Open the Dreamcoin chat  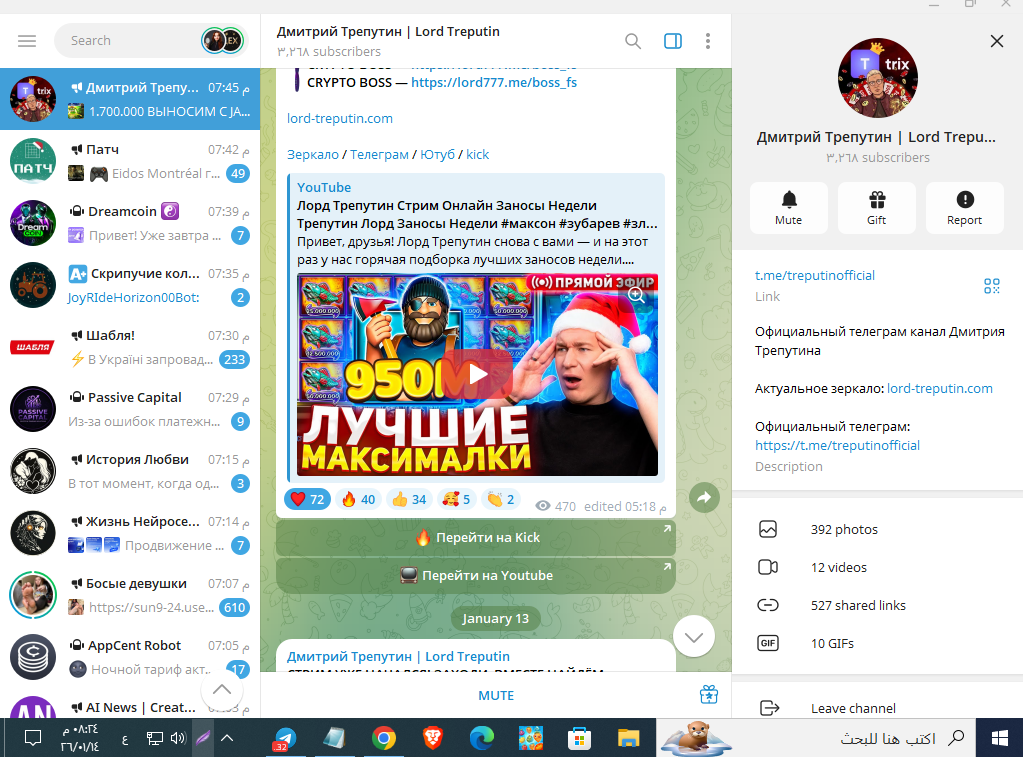click(130, 223)
